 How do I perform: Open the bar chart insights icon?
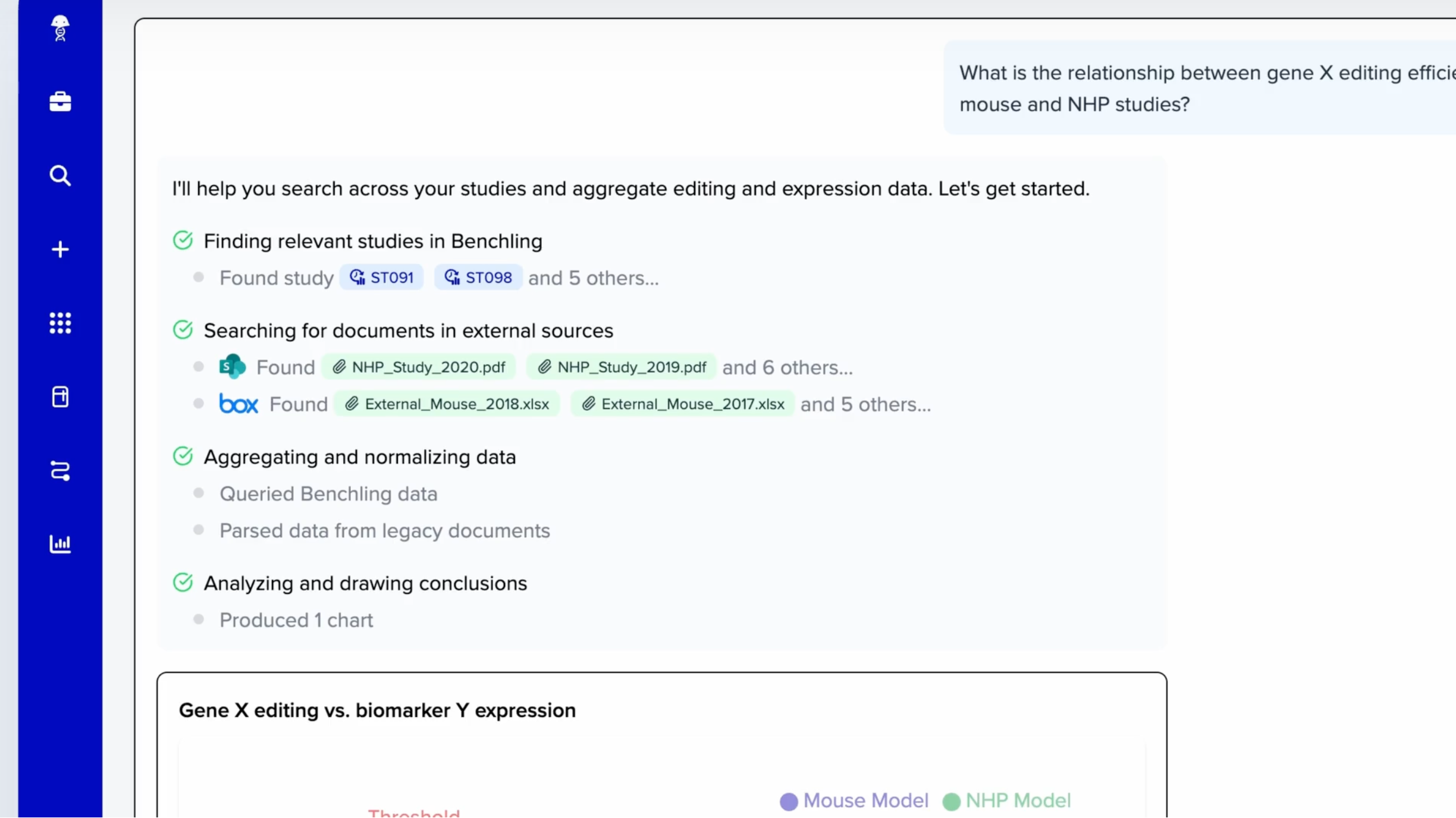click(60, 544)
